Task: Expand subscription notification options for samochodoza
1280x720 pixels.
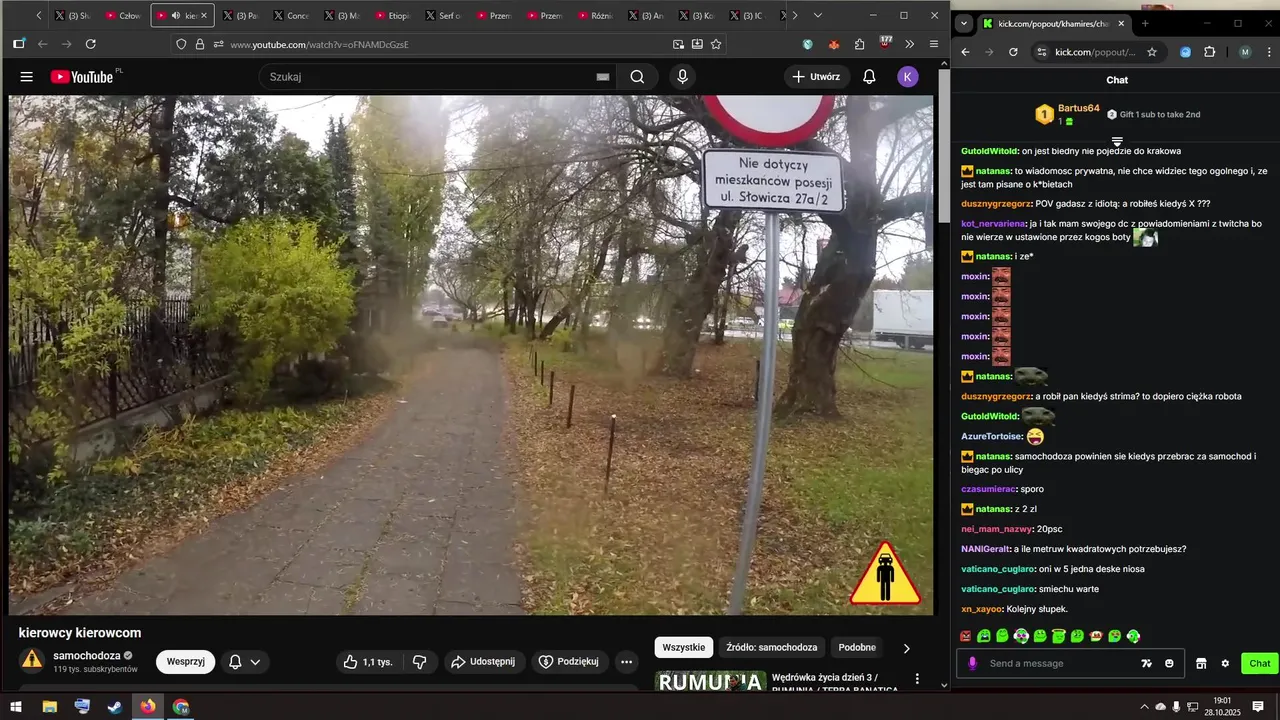Action: [x=245, y=662]
